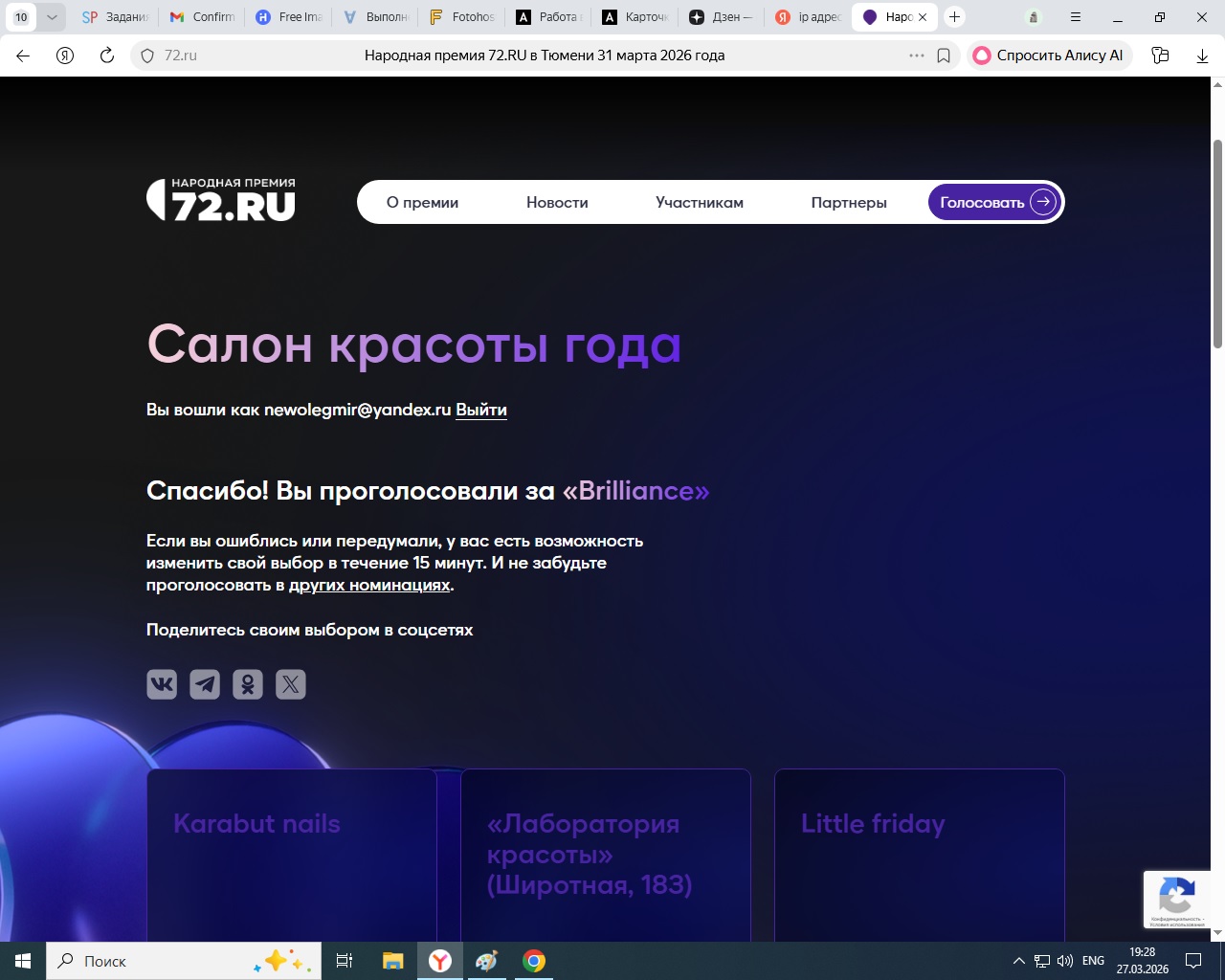This screenshot has height=980, width=1225.
Task: Click the page vertical scrollbar
Action: 1217,244
